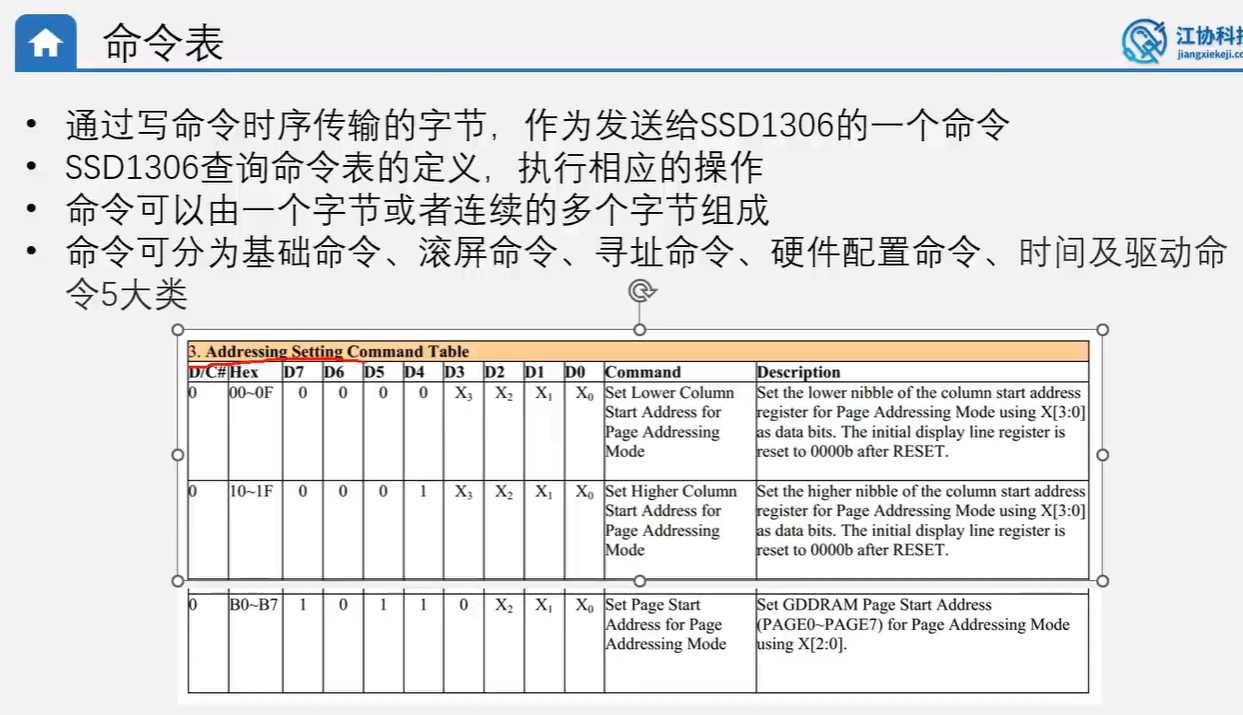Click the Jiangxie Keji logo
Screen dimensions: 1243x715
coord(1181,41)
